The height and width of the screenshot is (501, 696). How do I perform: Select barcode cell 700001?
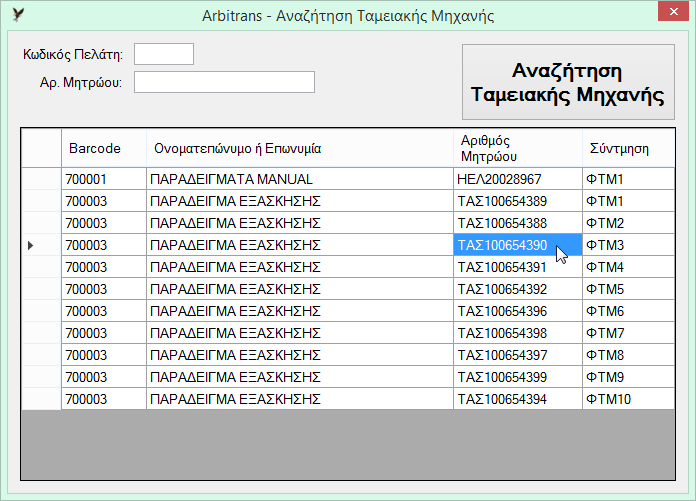point(104,179)
